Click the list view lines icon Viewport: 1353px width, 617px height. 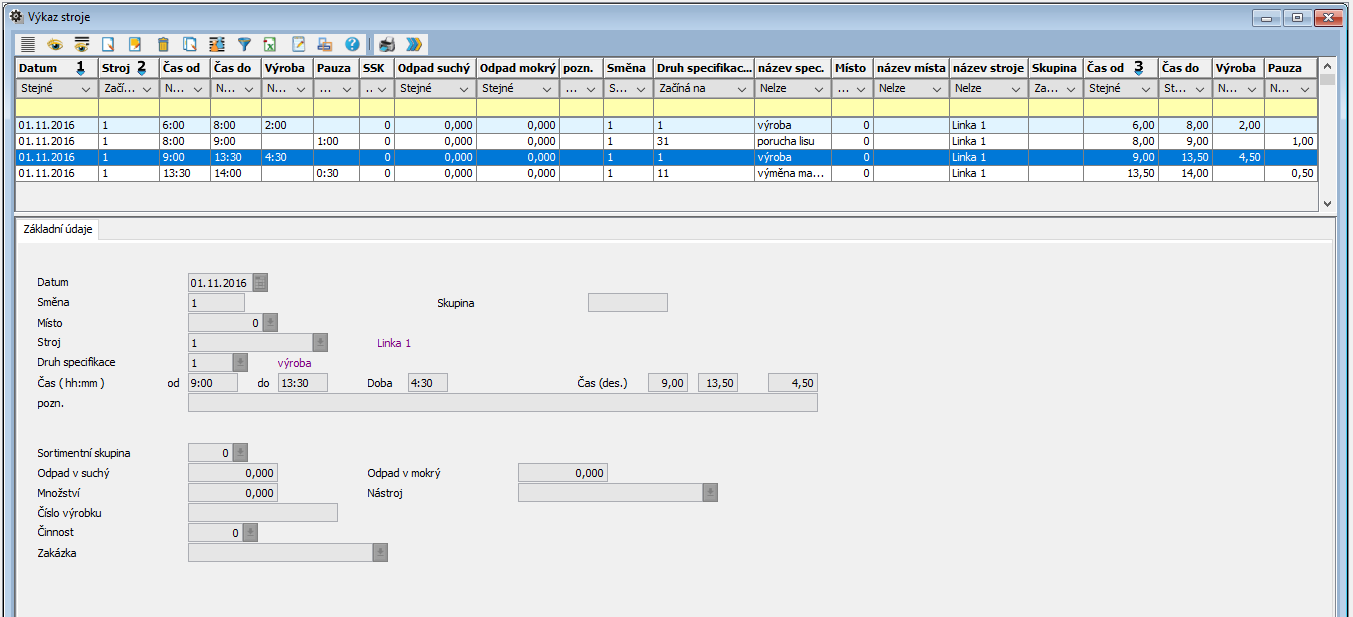point(27,44)
